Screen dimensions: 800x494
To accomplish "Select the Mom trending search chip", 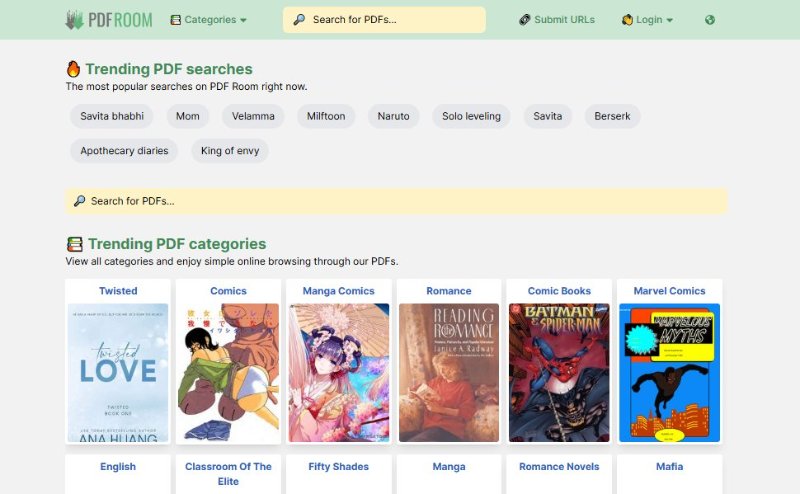I will click(188, 116).
